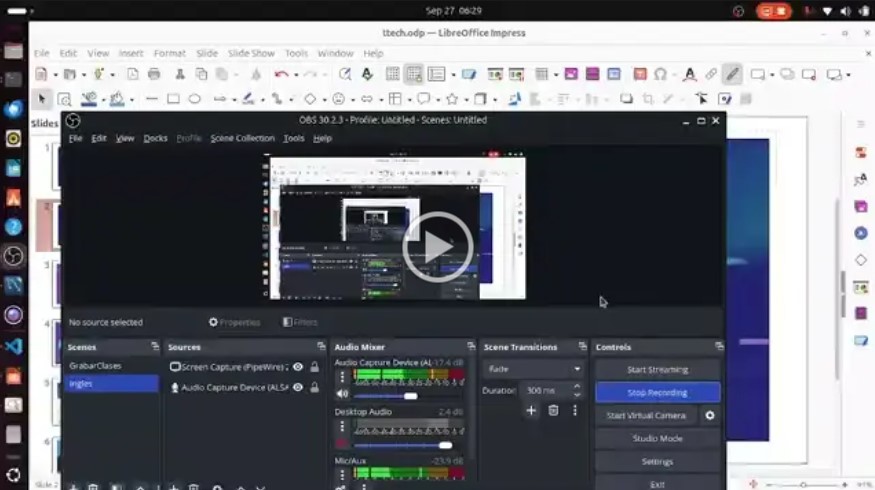Viewport: 875px width, 490px height.
Task: Click the Insert Hyperlink icon in Impress
Action: (x=710, y=74)
